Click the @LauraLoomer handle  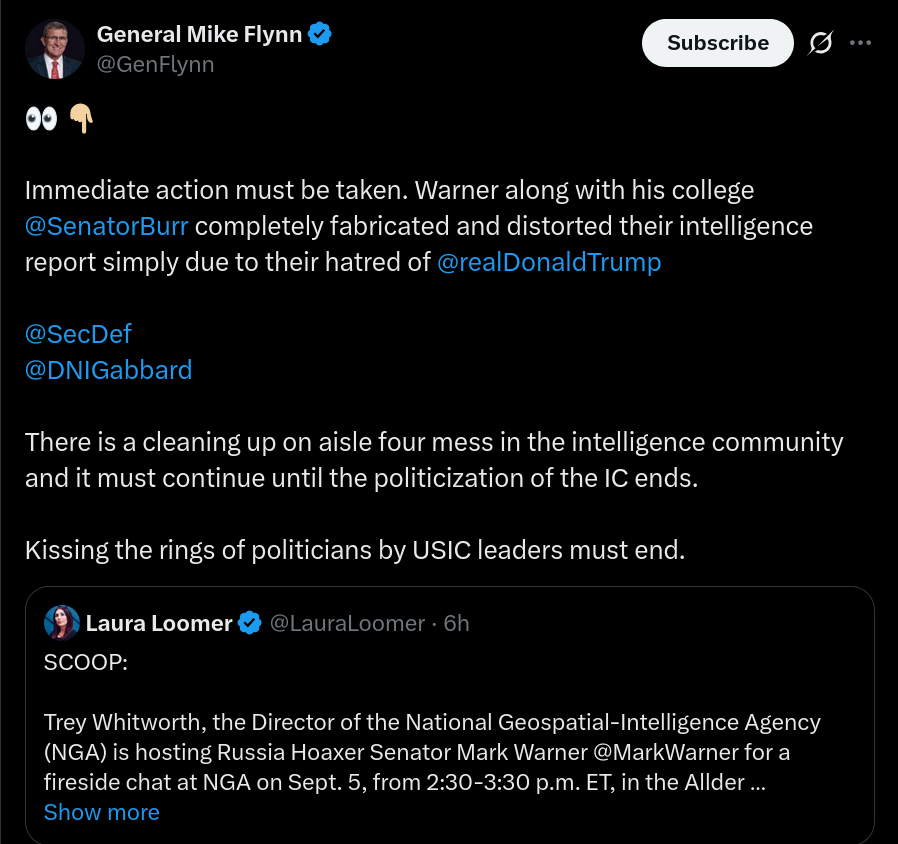click(347, 623)
